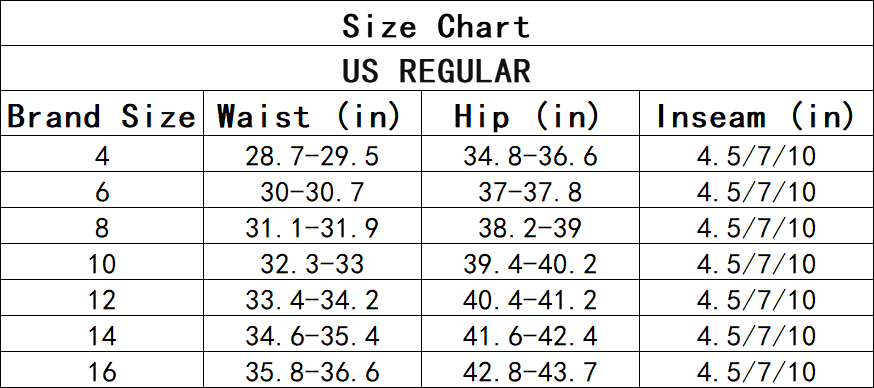Click hip value 37-37.8
This screenshot has width=874, height=388.
click(x=530, y=192)
